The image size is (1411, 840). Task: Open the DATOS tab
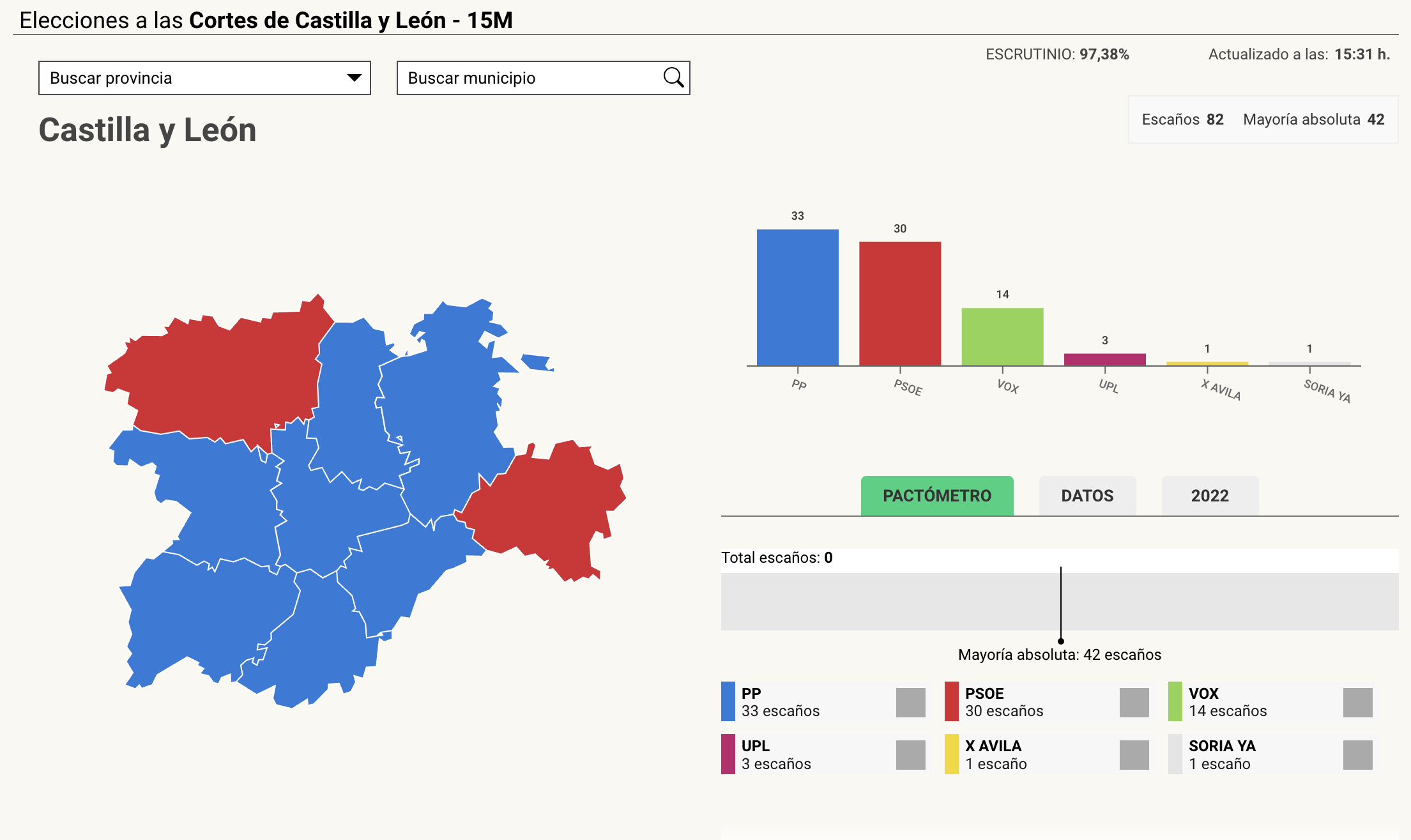(1087, 496)
